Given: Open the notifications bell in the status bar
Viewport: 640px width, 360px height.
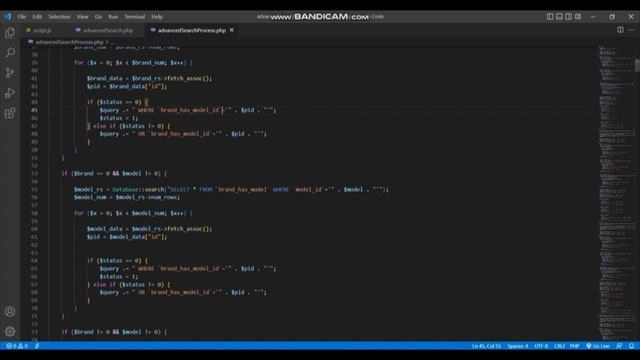Looking at the screenshot, I should click(x=631, y=346).
